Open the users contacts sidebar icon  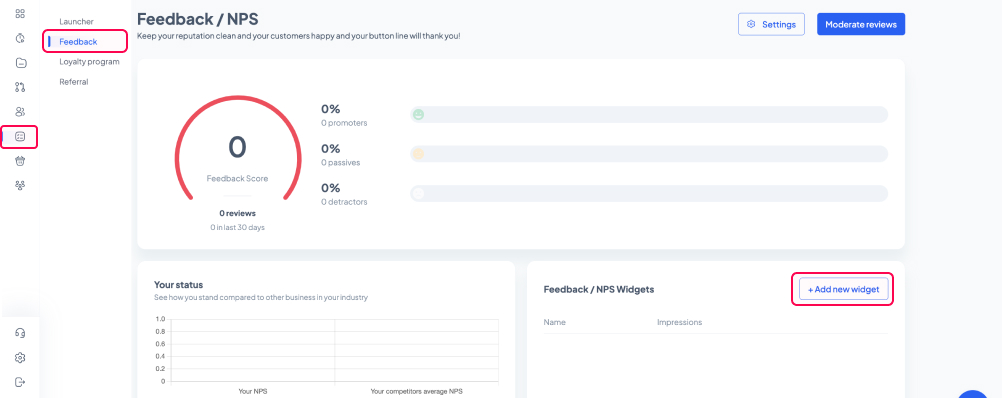click(20, 112)
